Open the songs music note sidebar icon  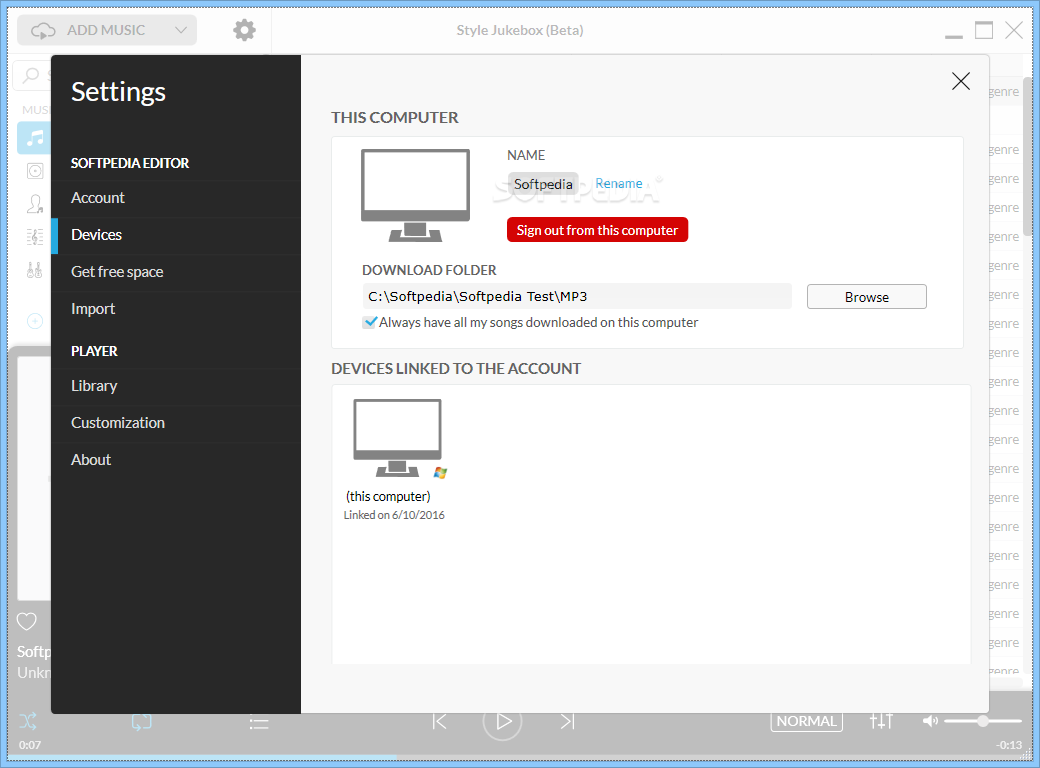click(34, 138)
